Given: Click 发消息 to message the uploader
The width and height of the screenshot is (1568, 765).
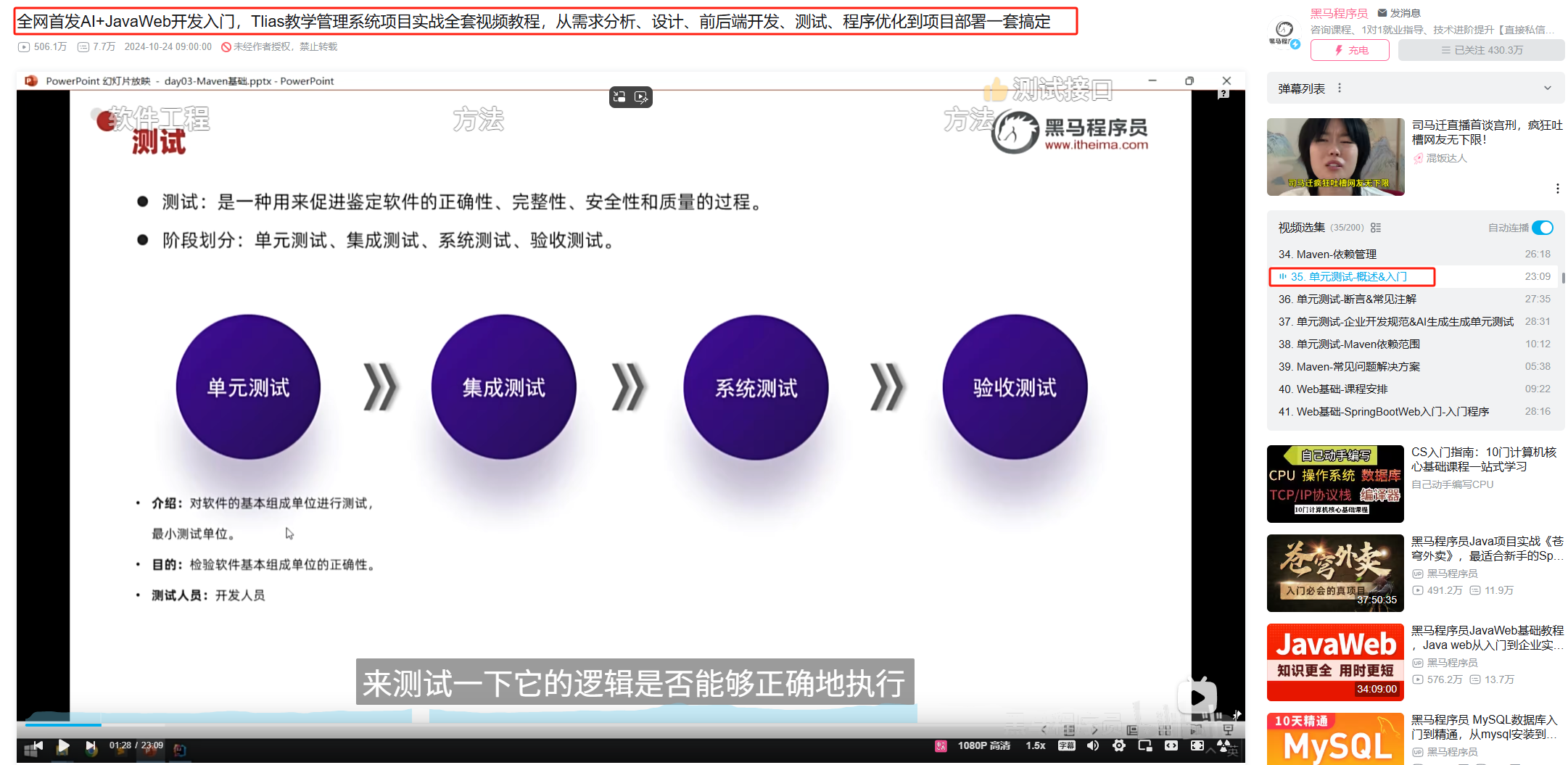Looking at the screenshot, I should pyautogui.click(x=1399, y=13).
